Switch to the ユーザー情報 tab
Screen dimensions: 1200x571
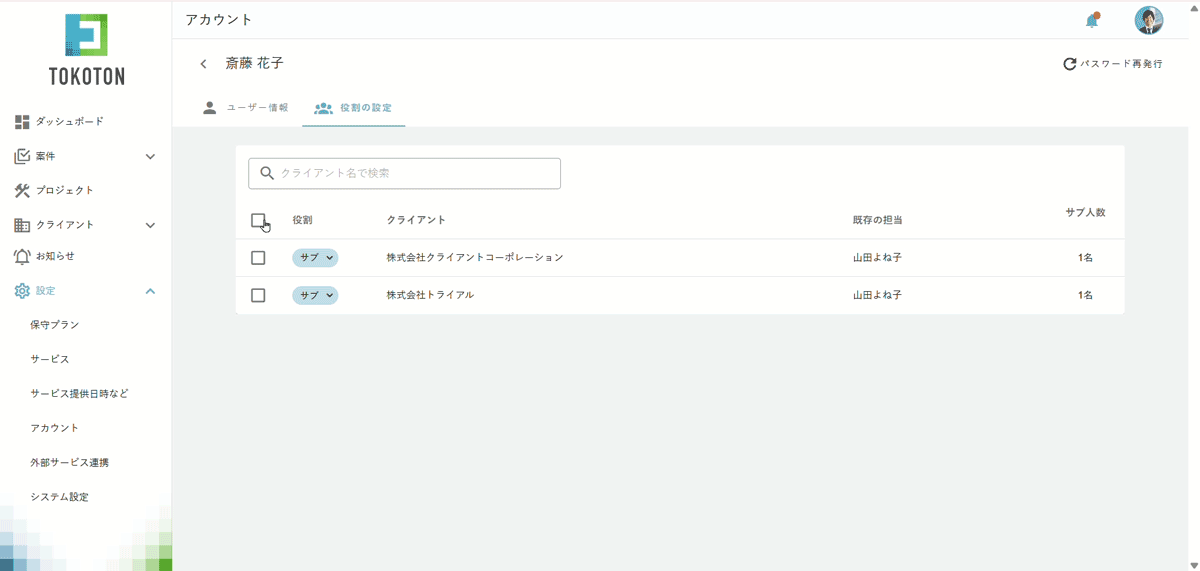(x=246, y=108)
